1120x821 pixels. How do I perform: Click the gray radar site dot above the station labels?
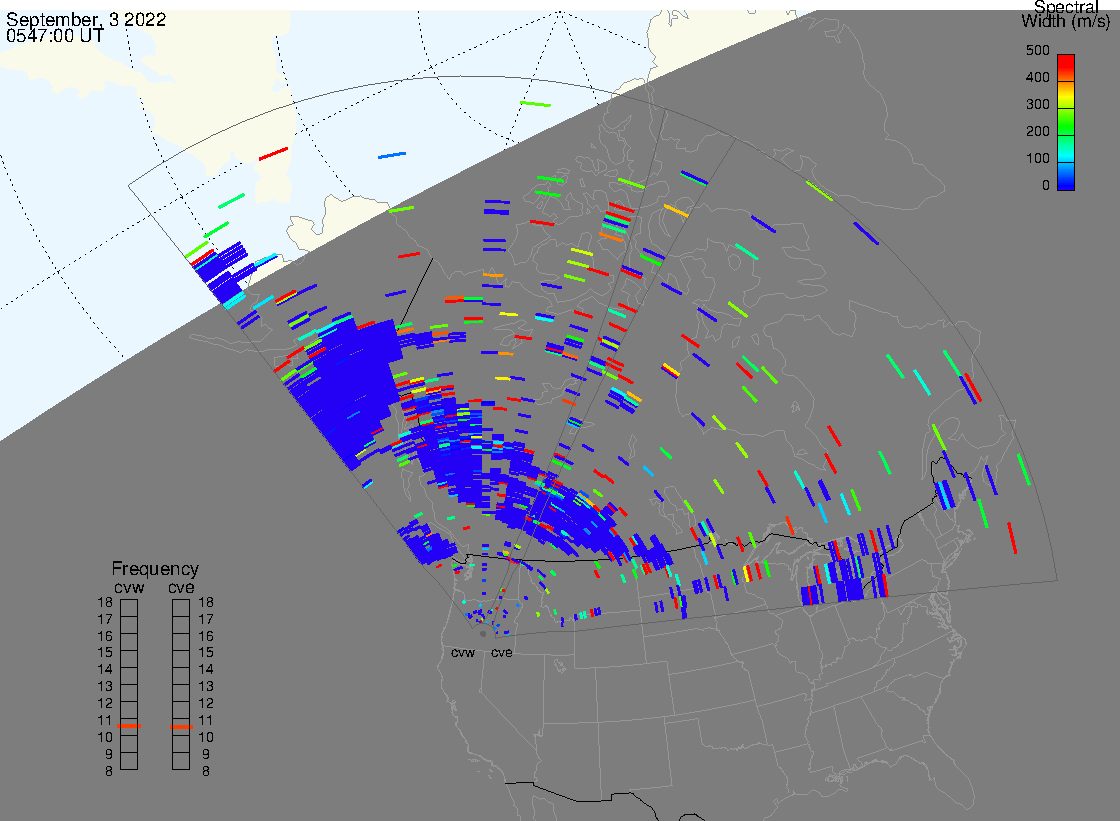coord(484,634)
